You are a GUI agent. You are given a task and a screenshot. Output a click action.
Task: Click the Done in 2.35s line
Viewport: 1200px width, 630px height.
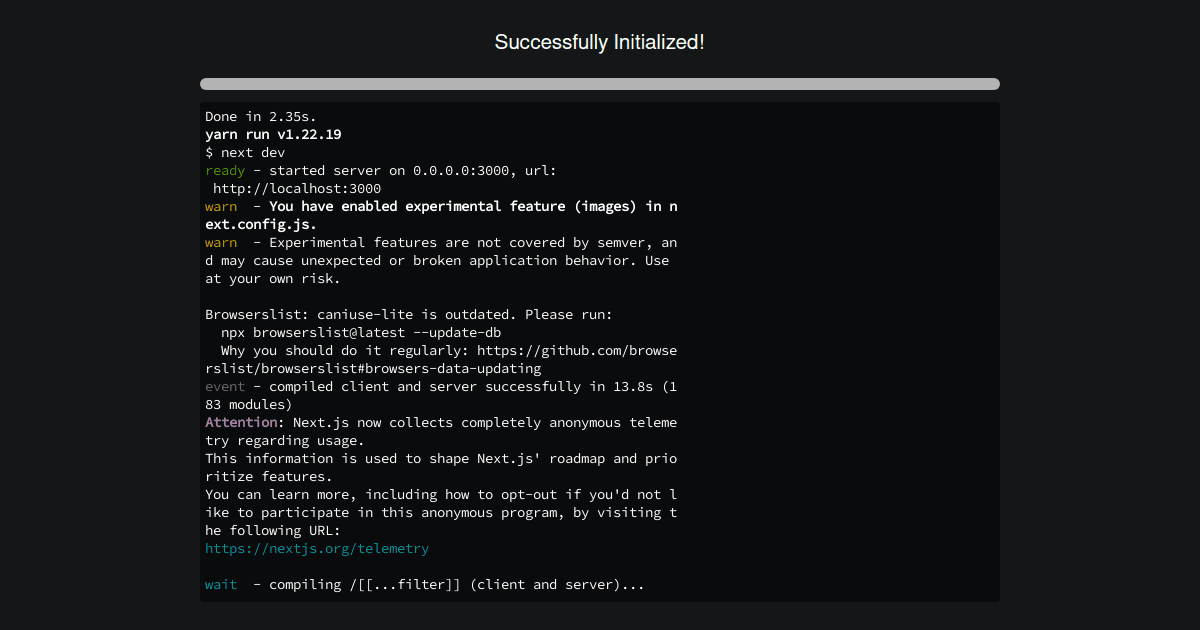coord(258,116)
